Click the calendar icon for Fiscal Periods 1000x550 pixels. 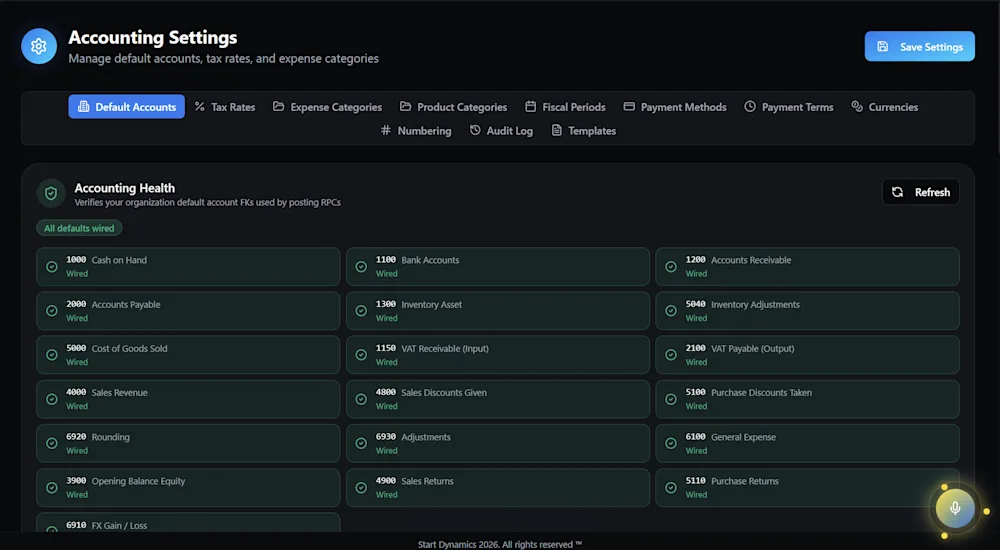[531, 107]
